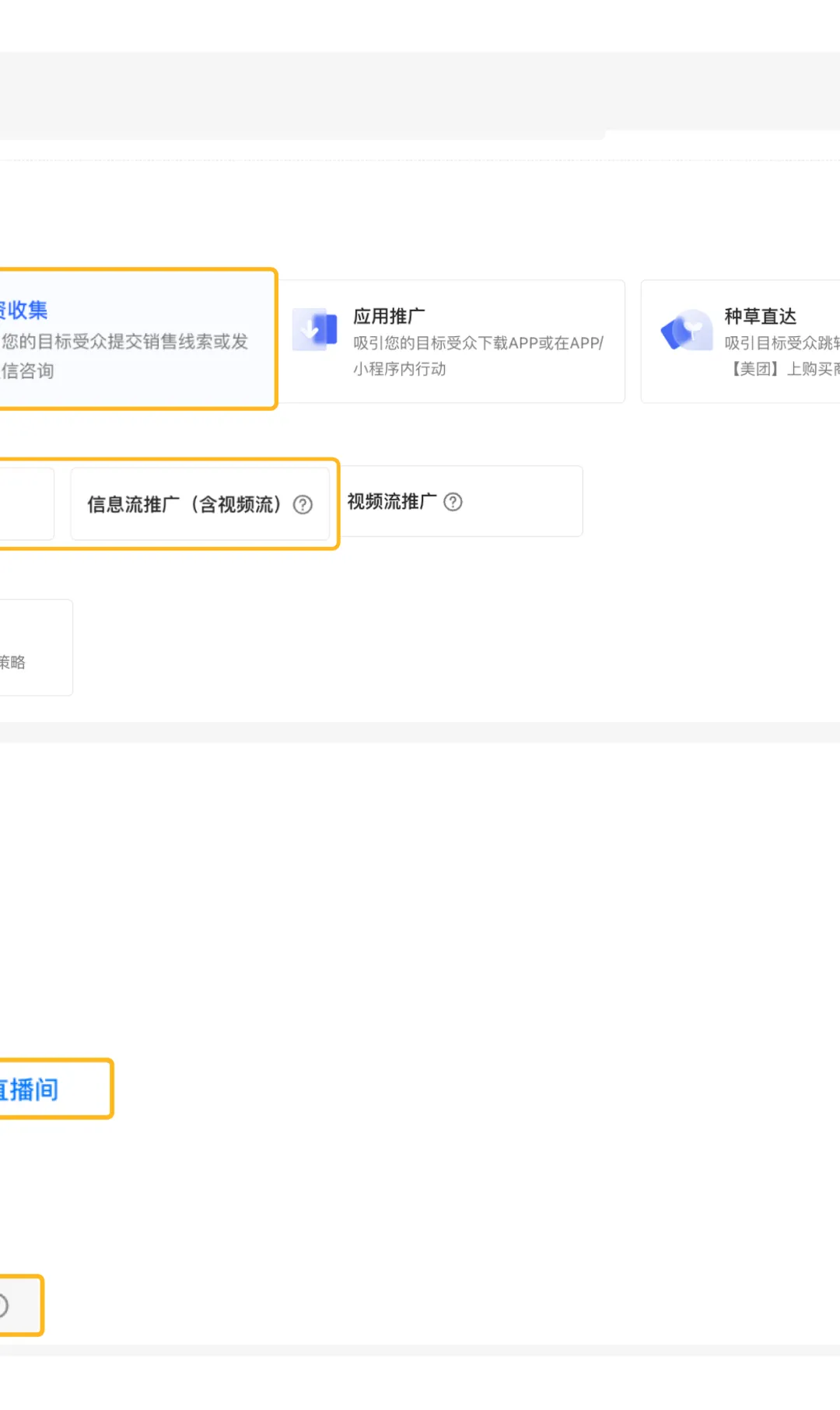This screenshot has width=840, height=1410.
Task: Choose the 种草直达 card
Action: point(740,341)
